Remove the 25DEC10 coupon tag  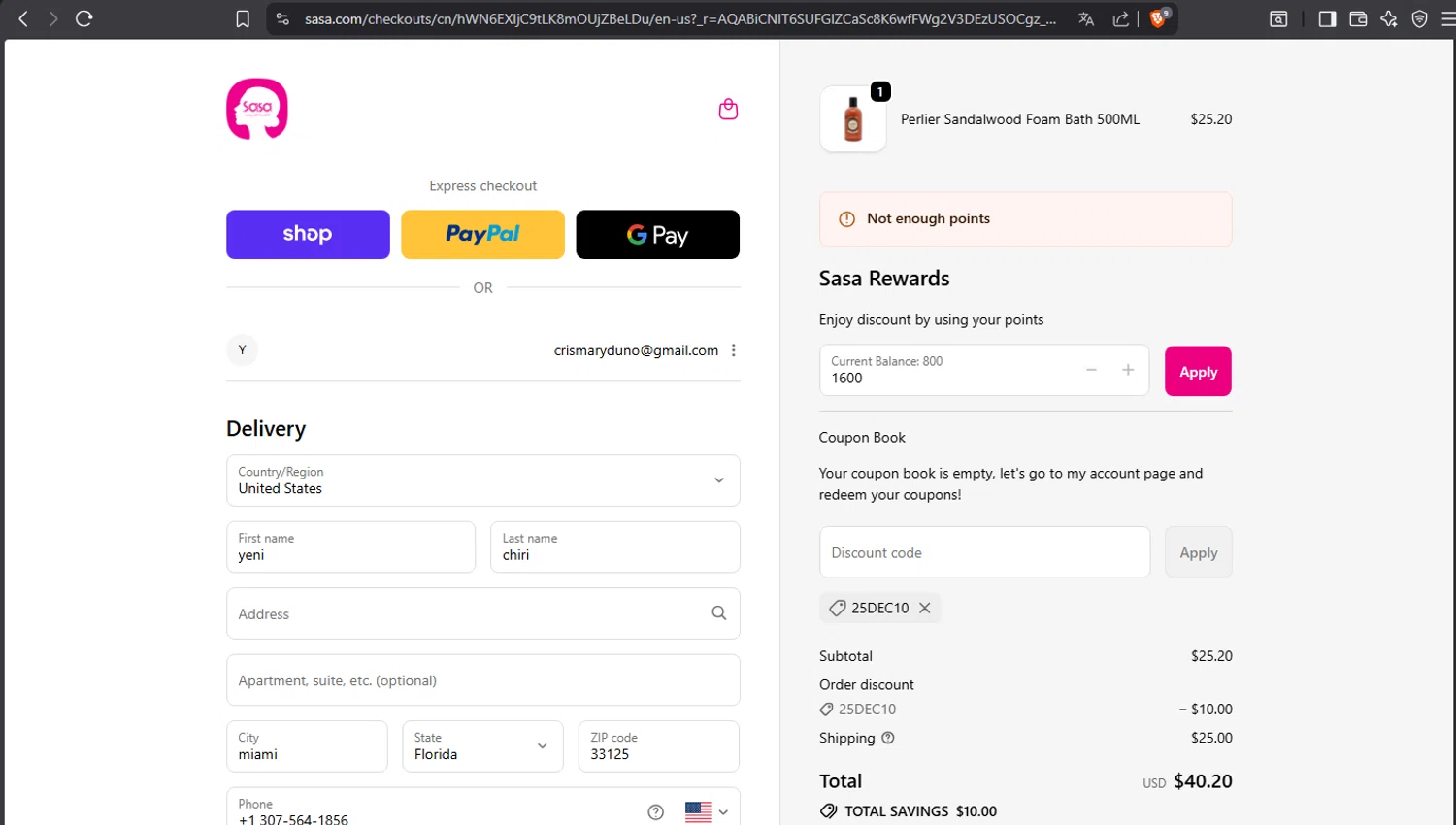coord(925,608)
